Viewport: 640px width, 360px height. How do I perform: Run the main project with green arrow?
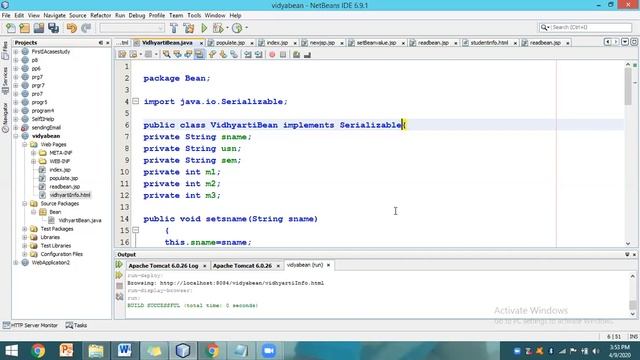click(x=204, y=28)
